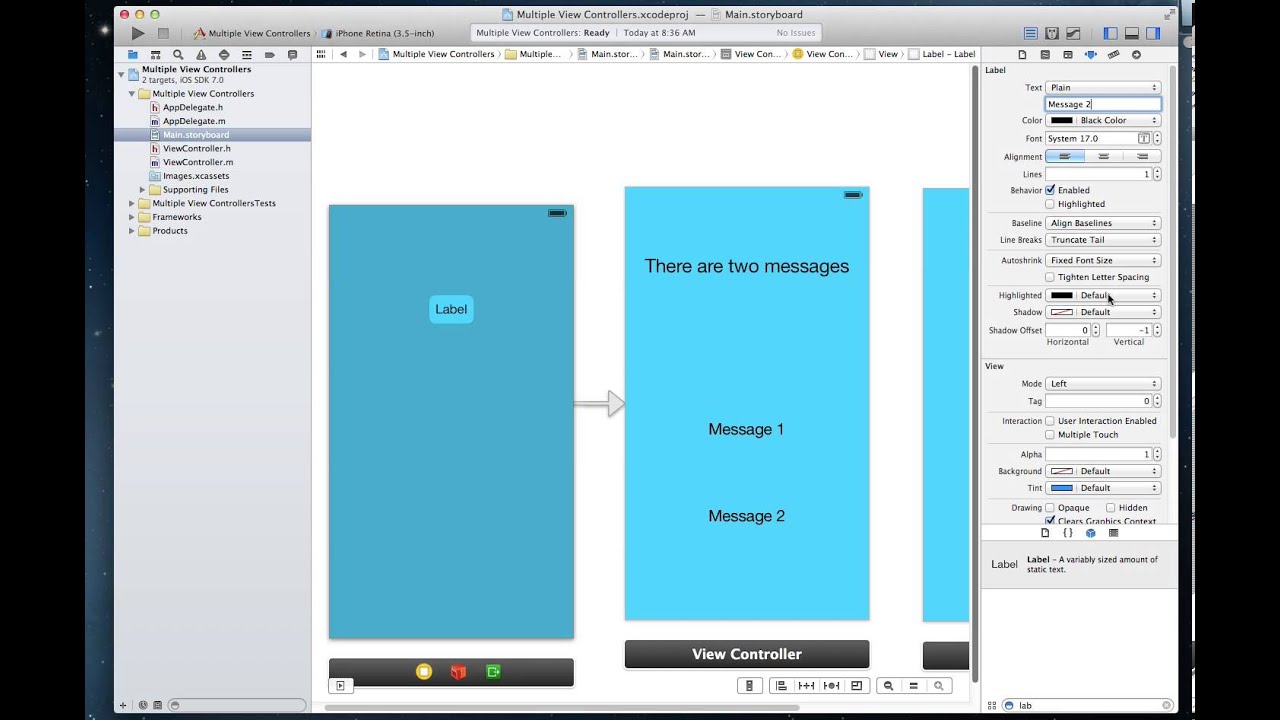1280x720 pixels.
Task: Open the Baseline Align Baselines dropdown
Action: point(1103,223)
